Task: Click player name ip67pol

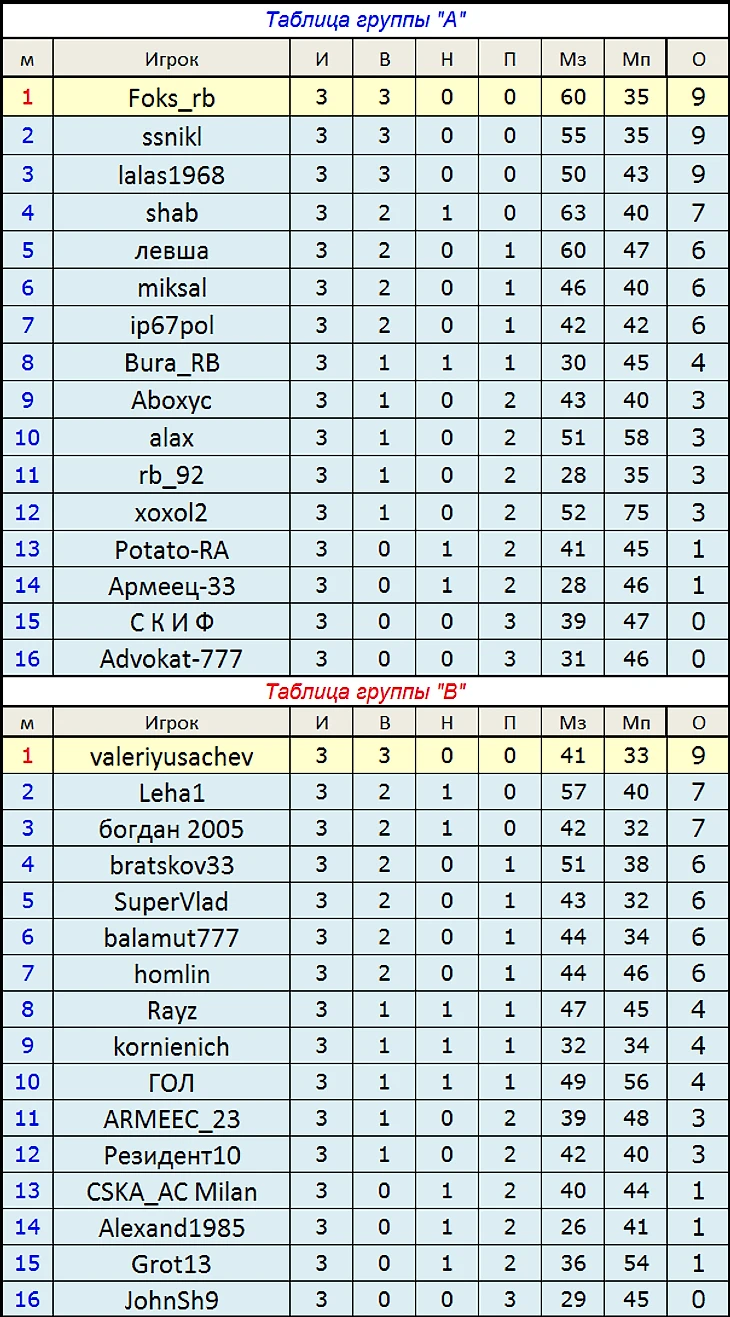Action: 171,326
